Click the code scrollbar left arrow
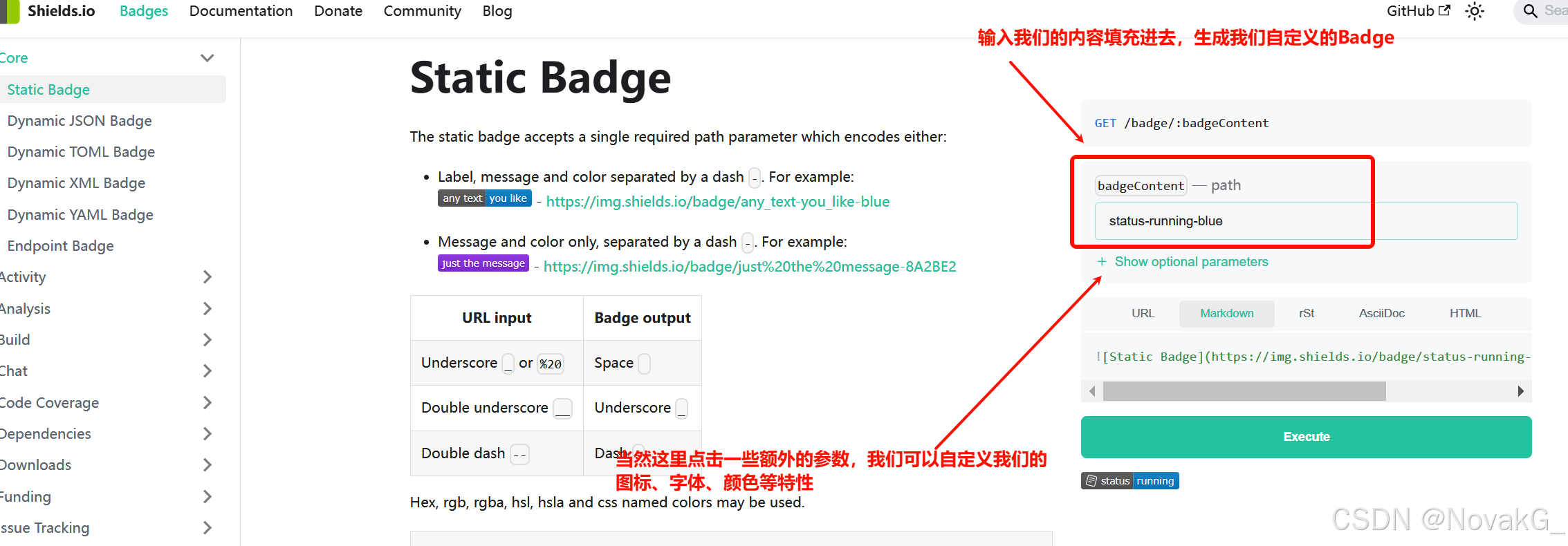The image size is (1568, 546). tap(1092, 391)
